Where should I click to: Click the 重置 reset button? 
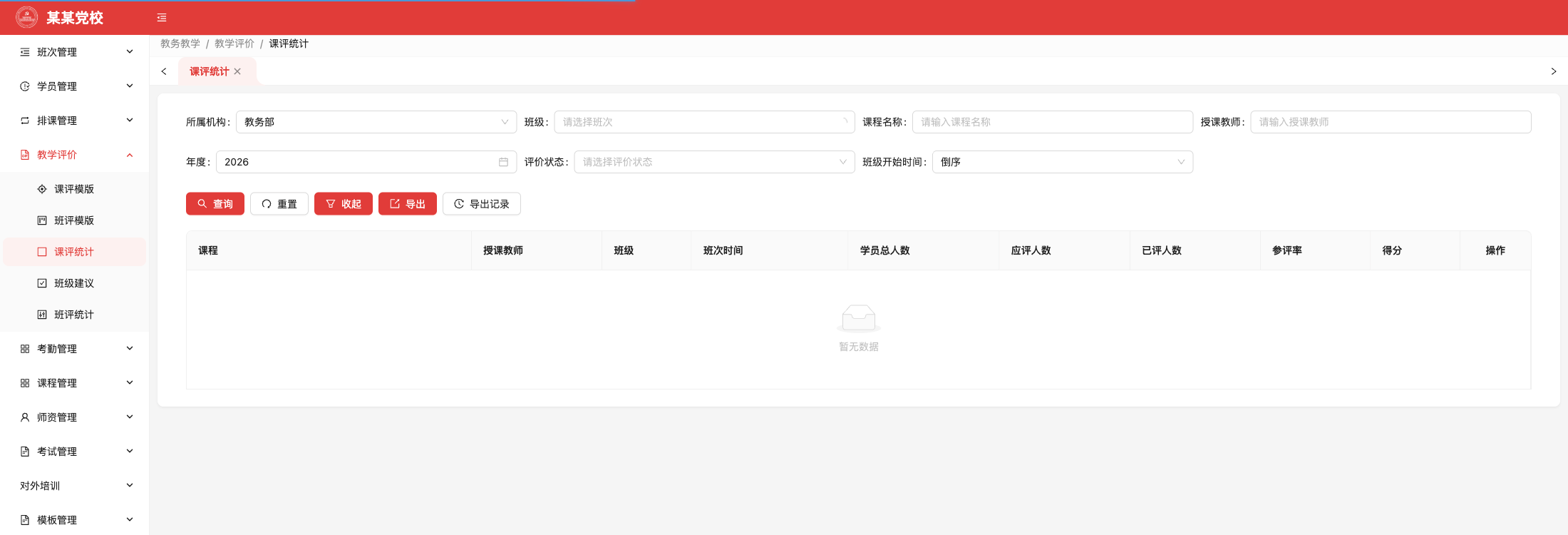pyautogui.click(x=279, y=204)
